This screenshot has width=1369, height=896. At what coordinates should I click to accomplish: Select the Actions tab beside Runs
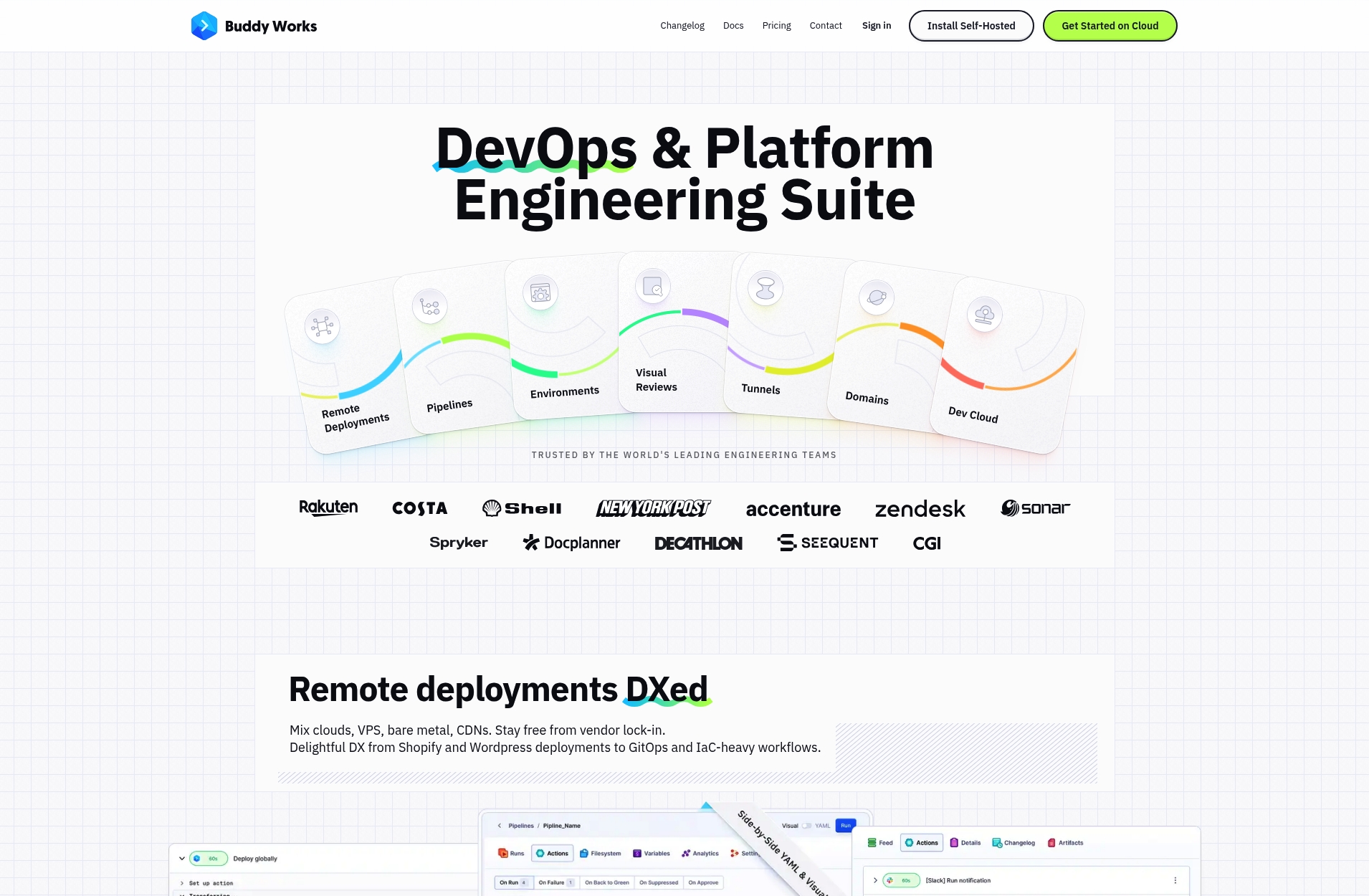pos(552,853)
